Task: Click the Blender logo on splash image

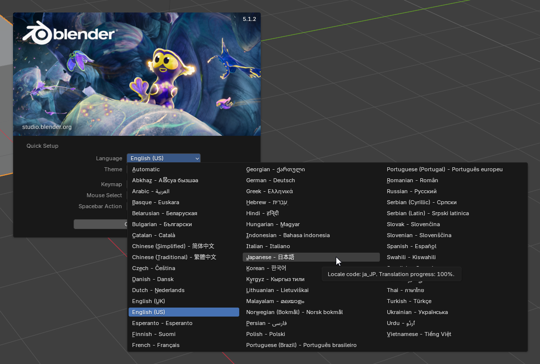Action: [69, 33]
